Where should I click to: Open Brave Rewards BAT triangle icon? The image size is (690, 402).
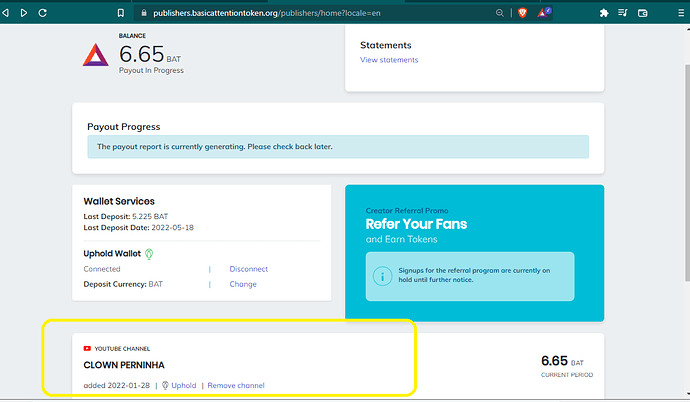click(x=544, y=13)
